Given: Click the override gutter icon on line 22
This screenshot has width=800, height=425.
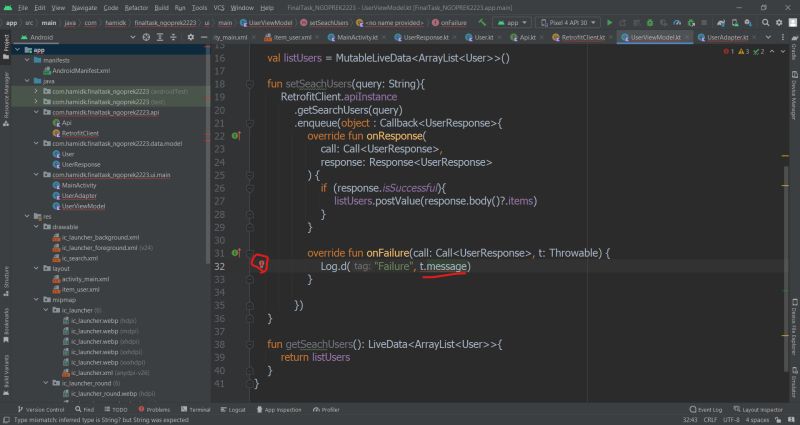Looking at the screenshot, I should point(236,136).
